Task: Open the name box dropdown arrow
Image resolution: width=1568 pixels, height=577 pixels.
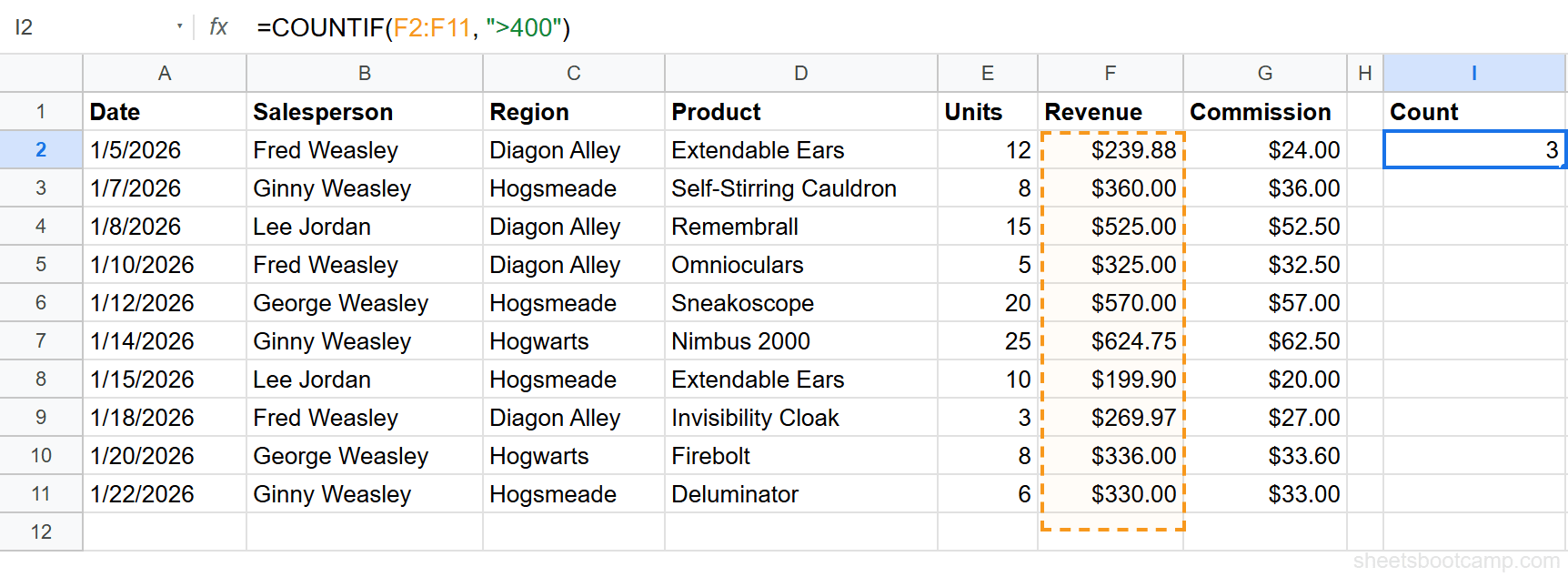Action: pyautogui.click(x=178, y=27)
